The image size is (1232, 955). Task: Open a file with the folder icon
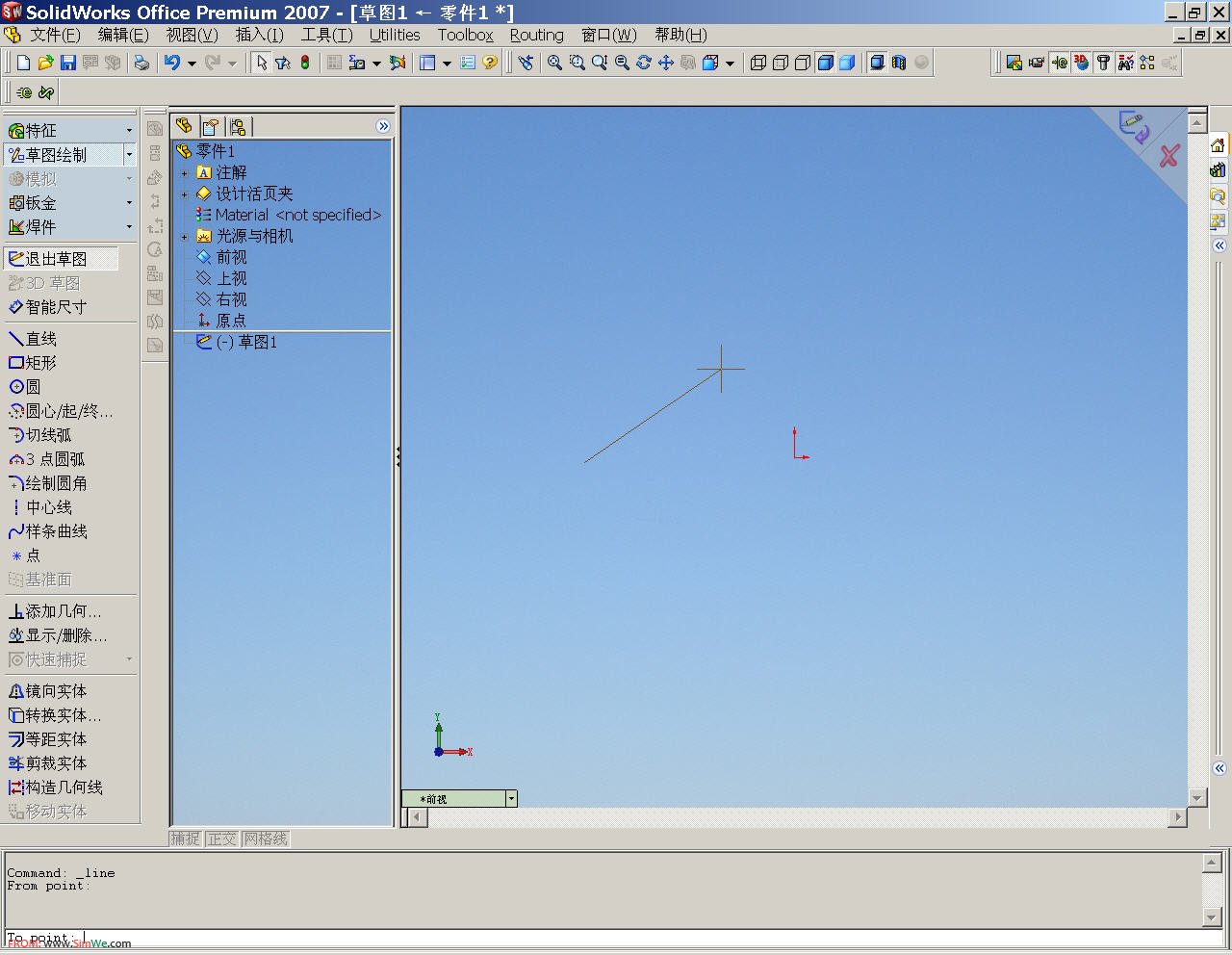[45, 63]
